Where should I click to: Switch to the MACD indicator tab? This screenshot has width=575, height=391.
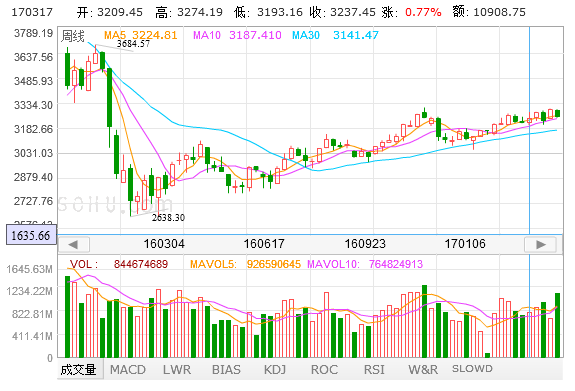pos(128,370)
